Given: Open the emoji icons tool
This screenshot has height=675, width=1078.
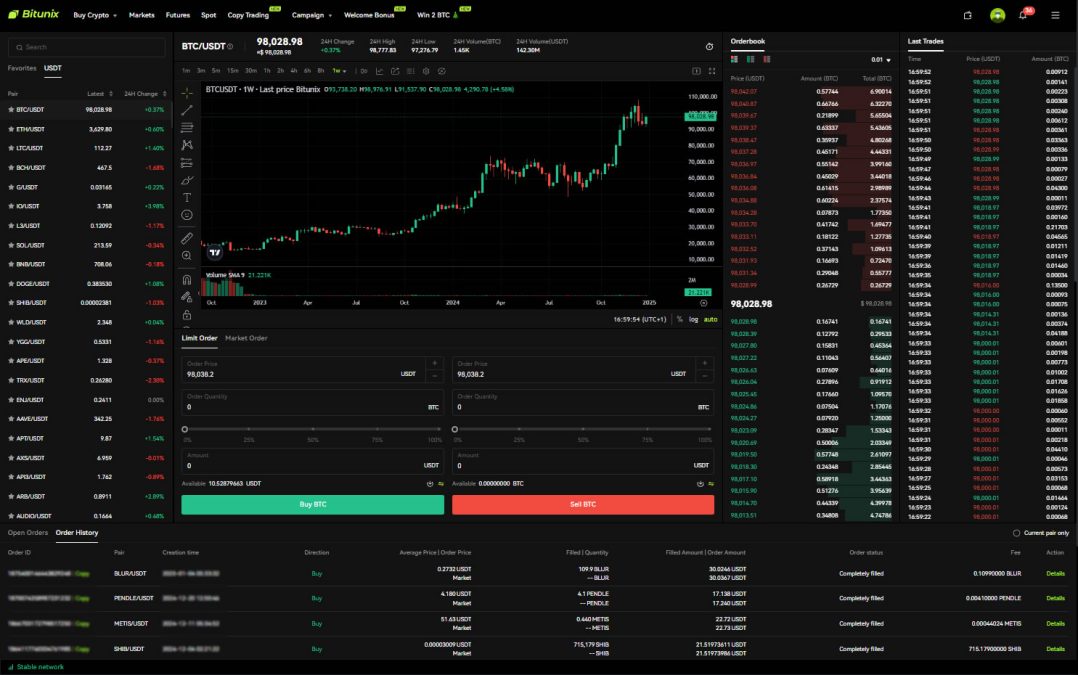Looking at the screenshot, I should [x=186, y=215].
